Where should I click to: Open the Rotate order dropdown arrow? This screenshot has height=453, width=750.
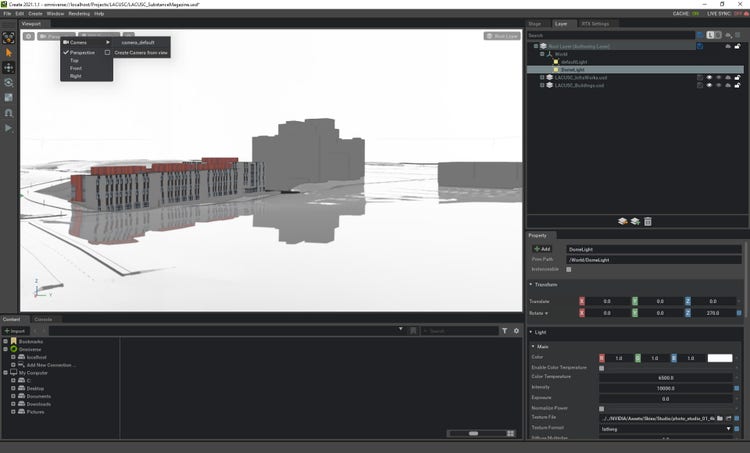point(546,313)
